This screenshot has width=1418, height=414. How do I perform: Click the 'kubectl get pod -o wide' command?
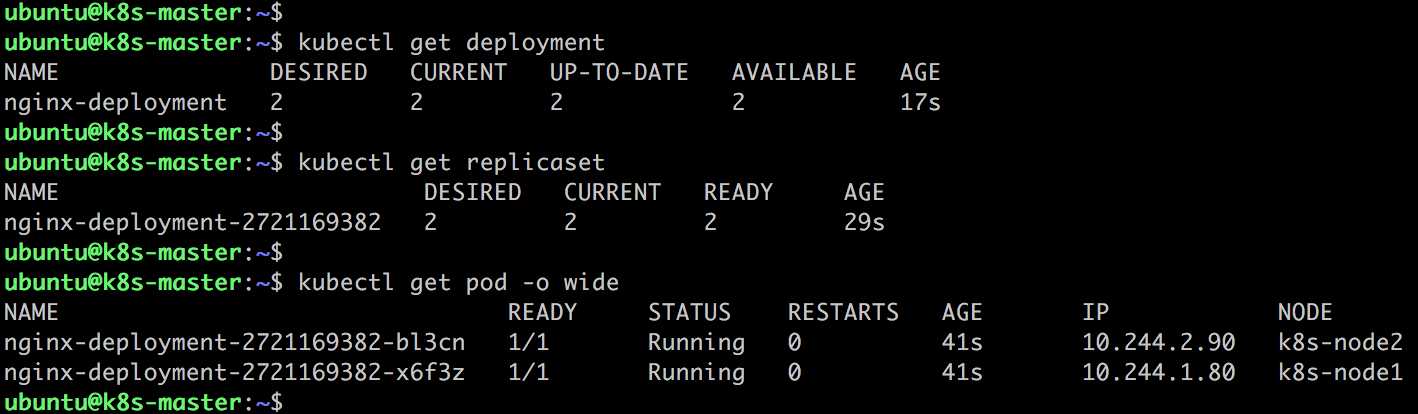coord(458,282)
